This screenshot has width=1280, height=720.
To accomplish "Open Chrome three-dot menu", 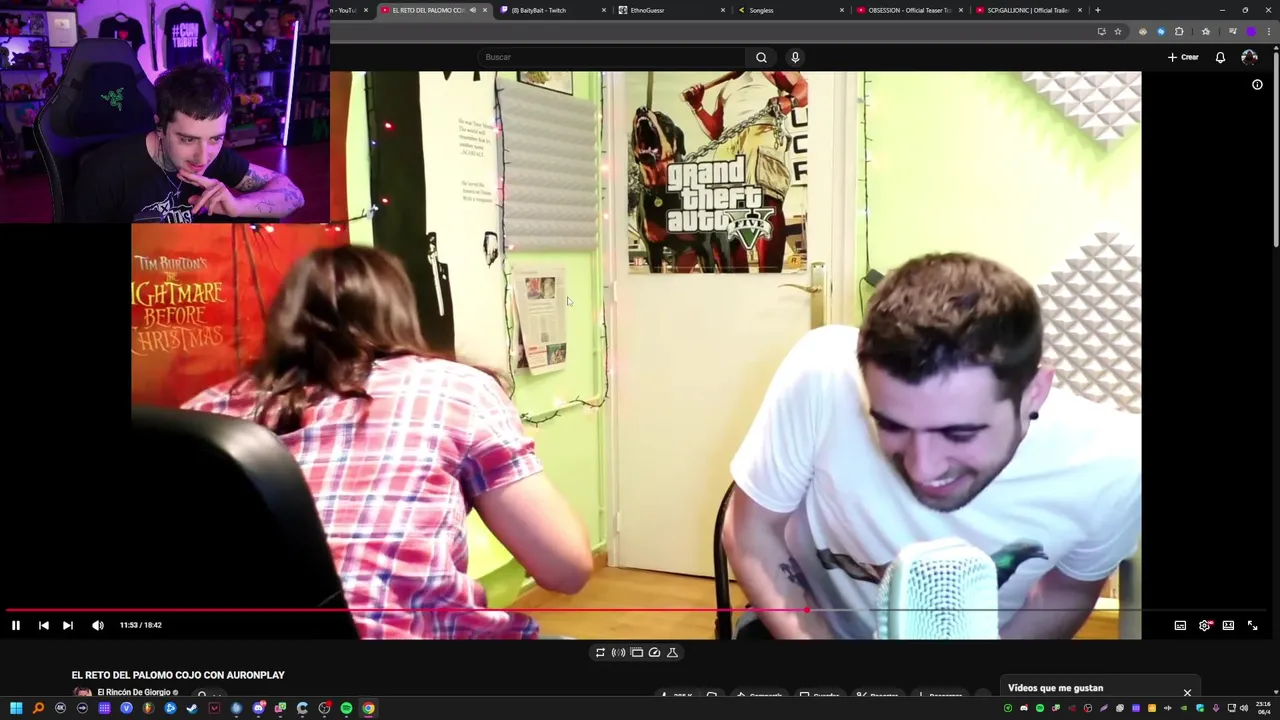I will (x=1268, y=31).
